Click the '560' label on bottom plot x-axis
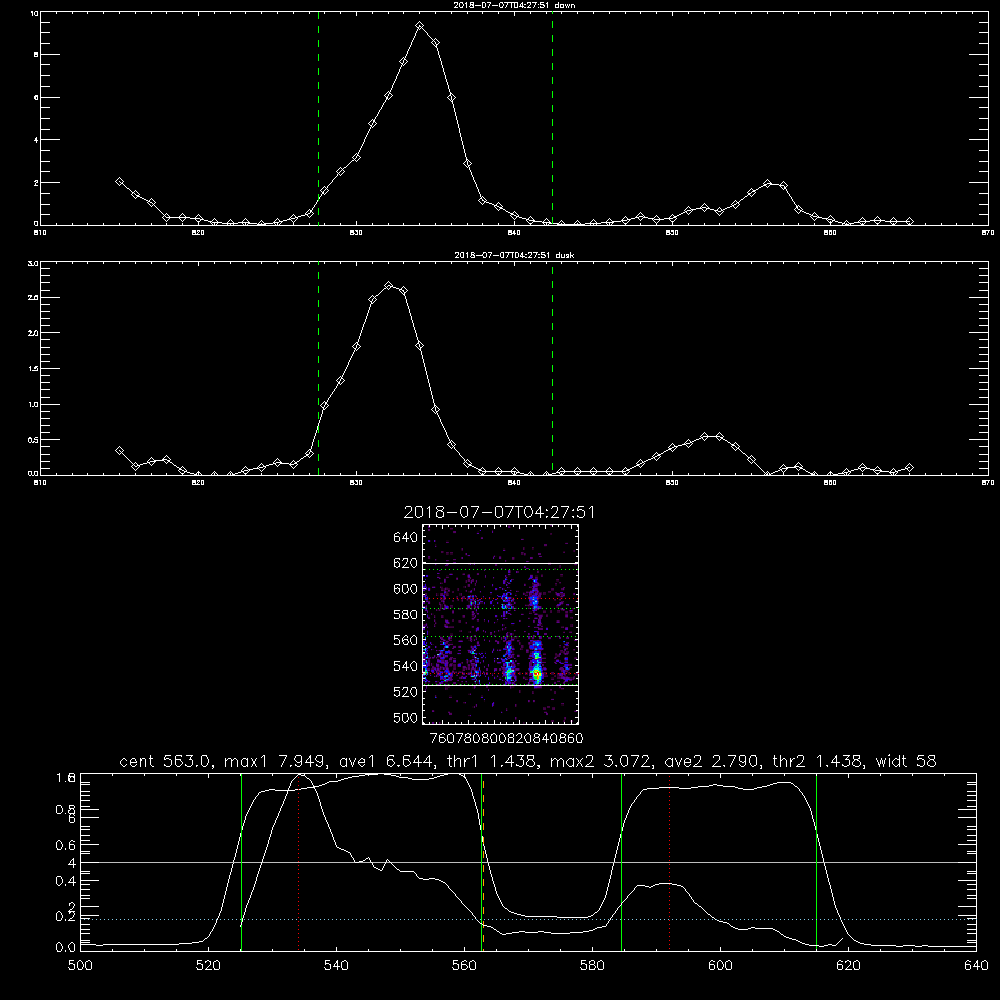 464,966
